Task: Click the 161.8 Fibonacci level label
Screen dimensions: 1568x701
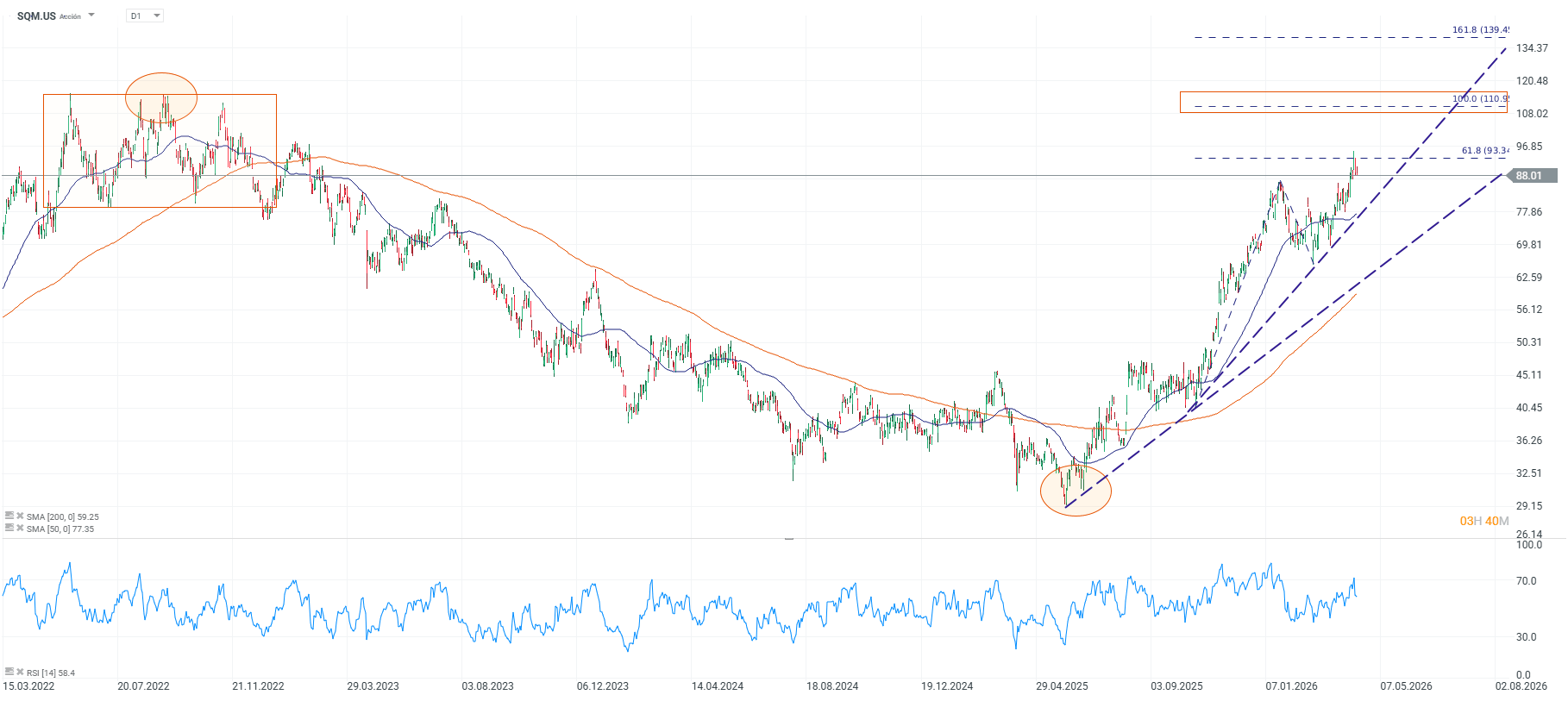Action: (1480, 30)
